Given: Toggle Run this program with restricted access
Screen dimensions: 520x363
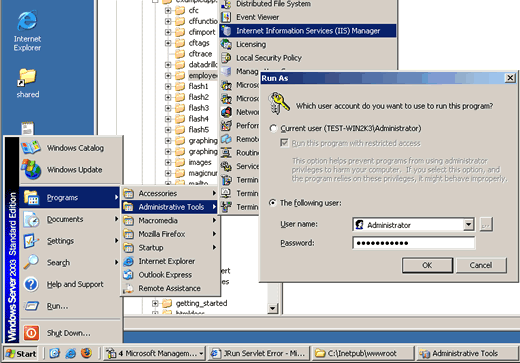Looking at the screenshot, I should tap(284, 143).
